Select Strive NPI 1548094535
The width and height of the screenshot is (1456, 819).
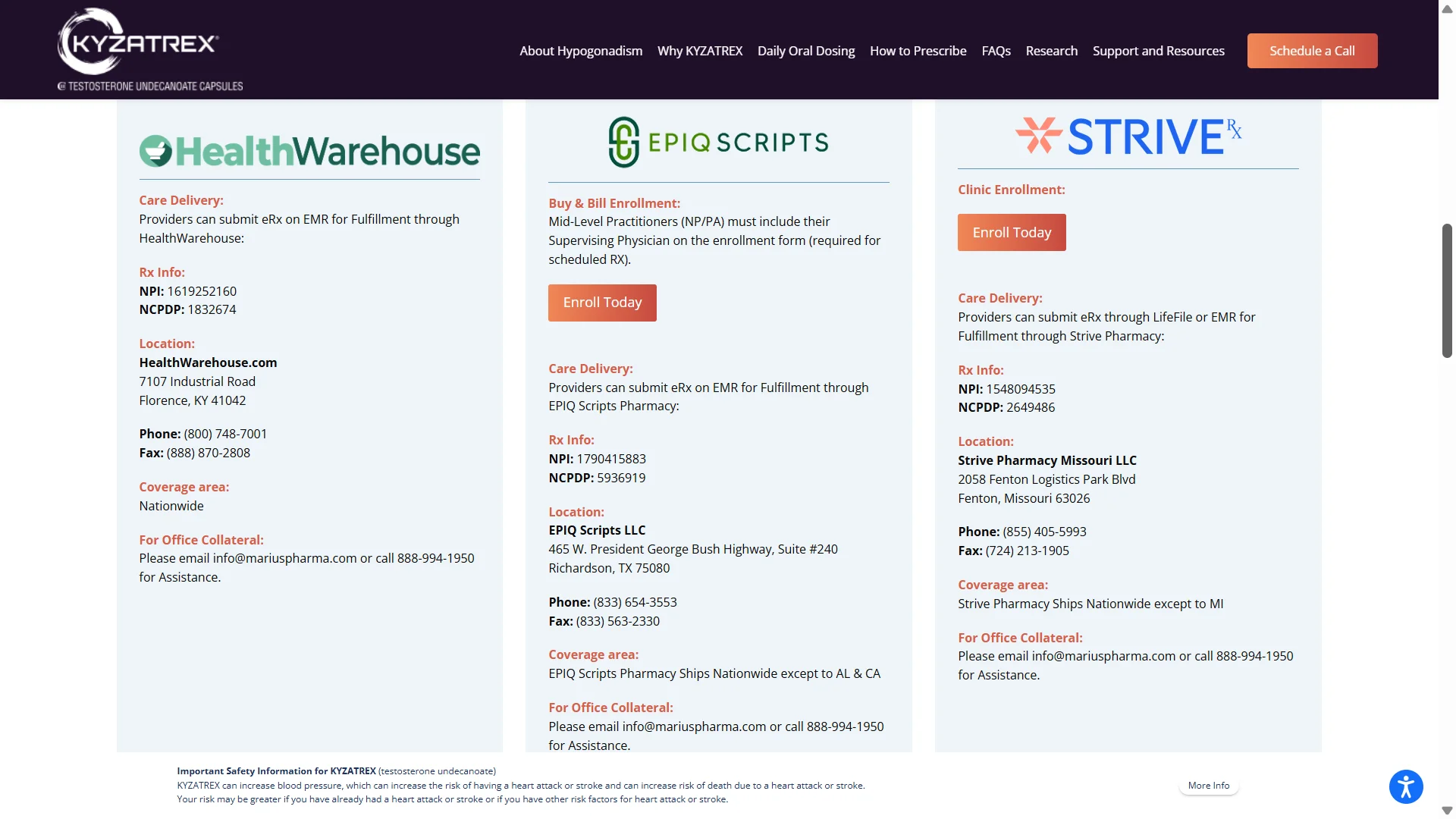[x=1021, y=389]
